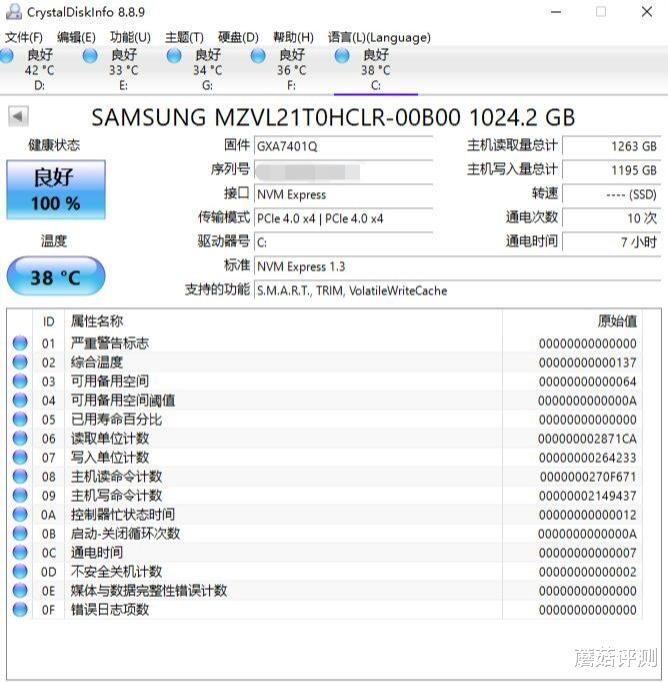Image resolution: width=668 pixels, height=682 pixels.
Task: Click the drive letter field C:
Action: click(344, 242)
